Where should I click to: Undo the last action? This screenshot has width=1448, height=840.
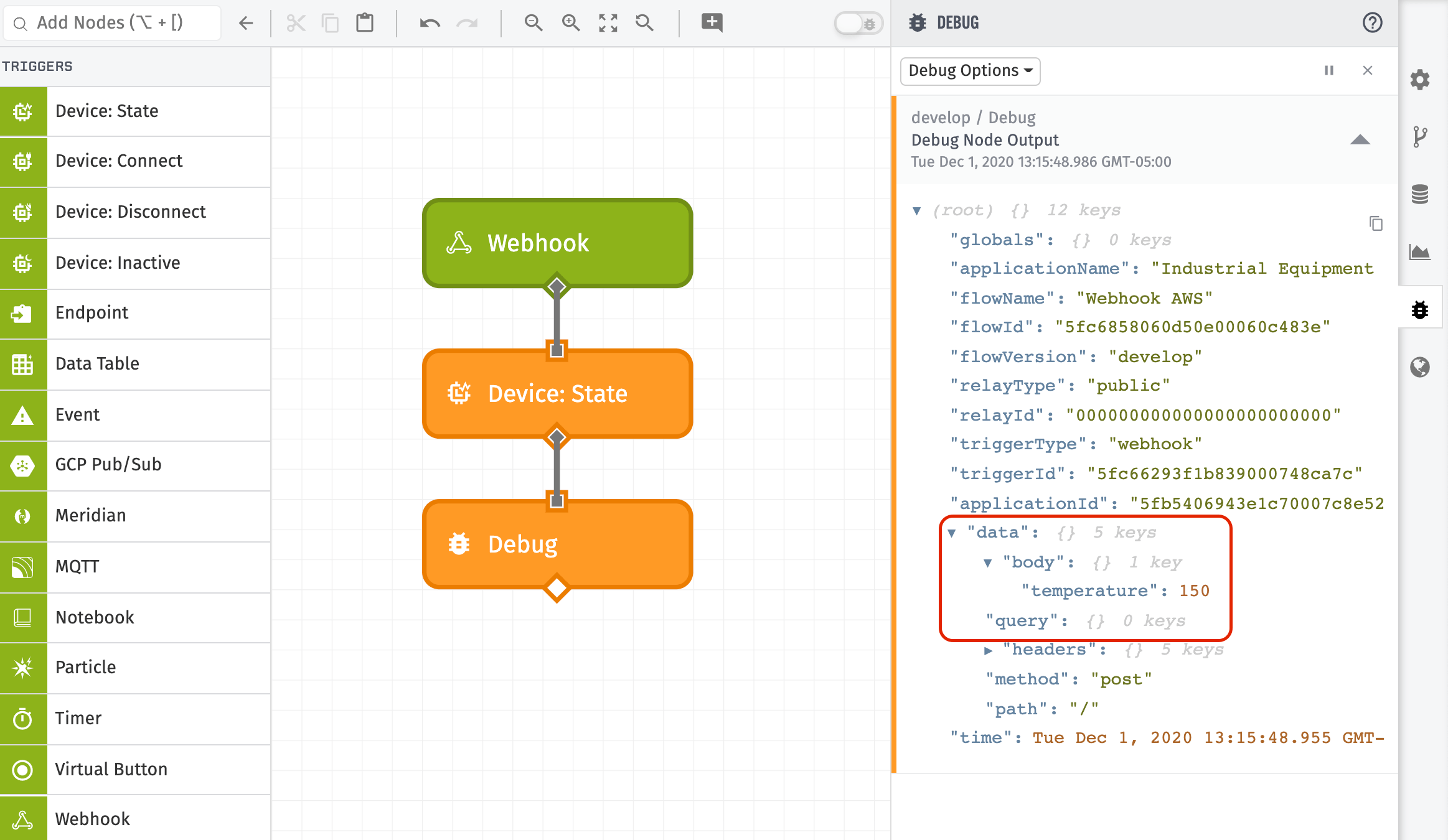(430, 23)
